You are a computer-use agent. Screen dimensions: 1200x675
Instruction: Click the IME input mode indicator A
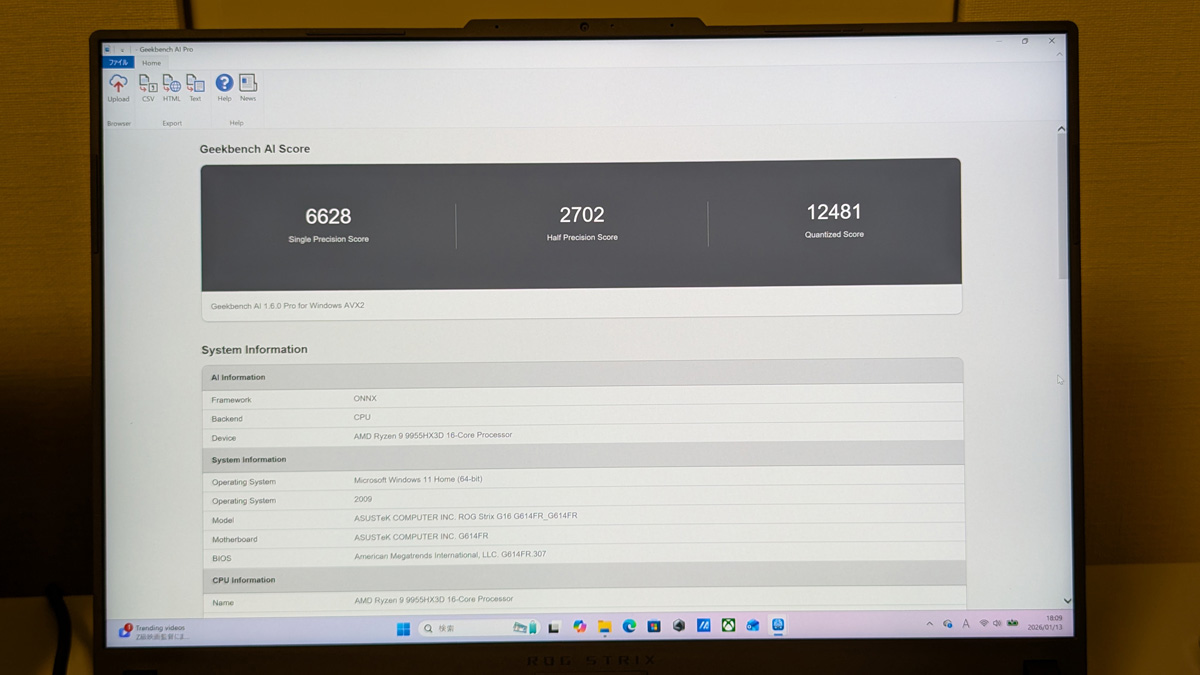pyautogui.click(x=966, y=624)
